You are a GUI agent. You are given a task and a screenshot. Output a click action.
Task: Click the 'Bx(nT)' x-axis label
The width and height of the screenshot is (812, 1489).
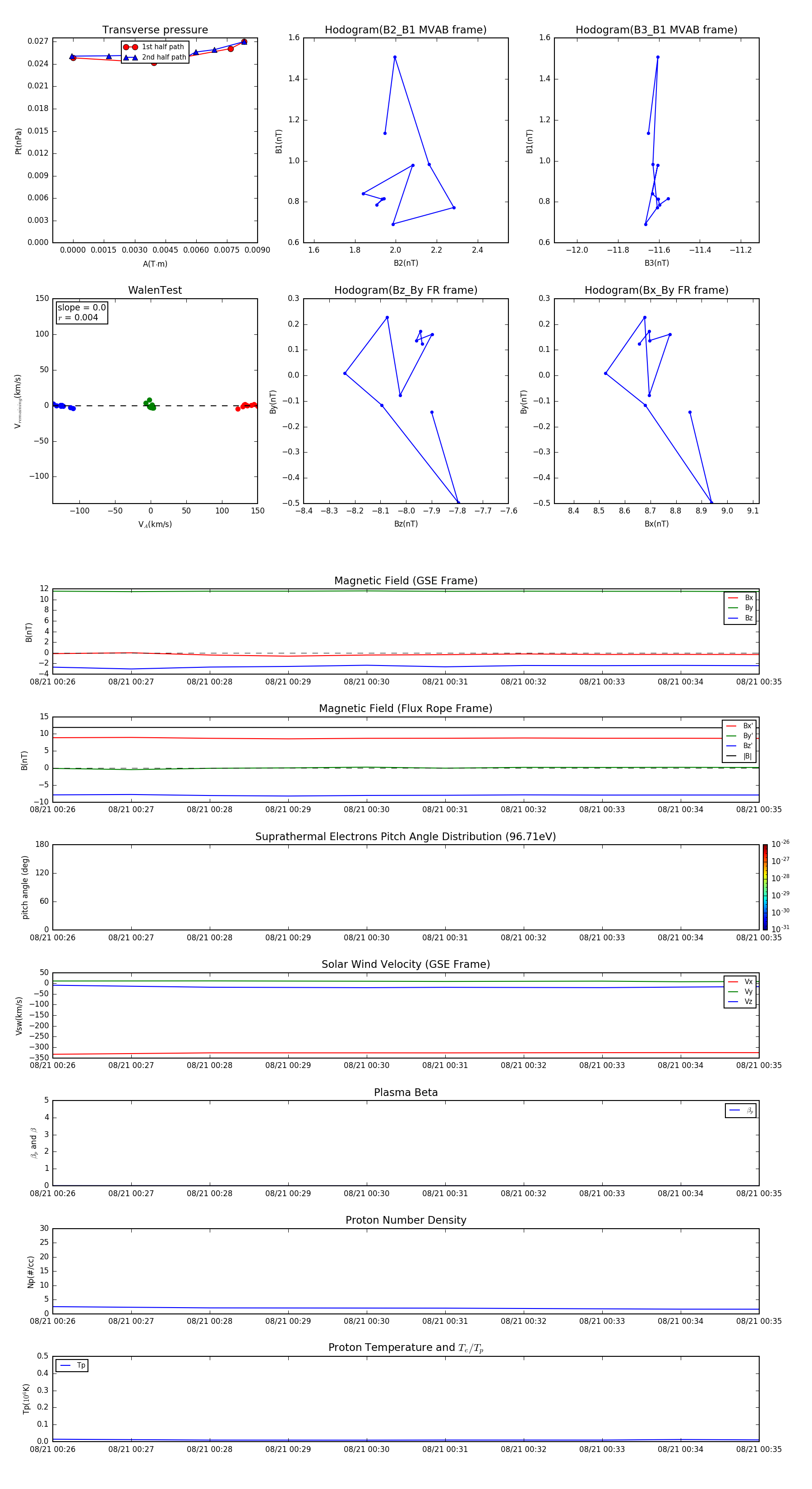coord(656,524)
